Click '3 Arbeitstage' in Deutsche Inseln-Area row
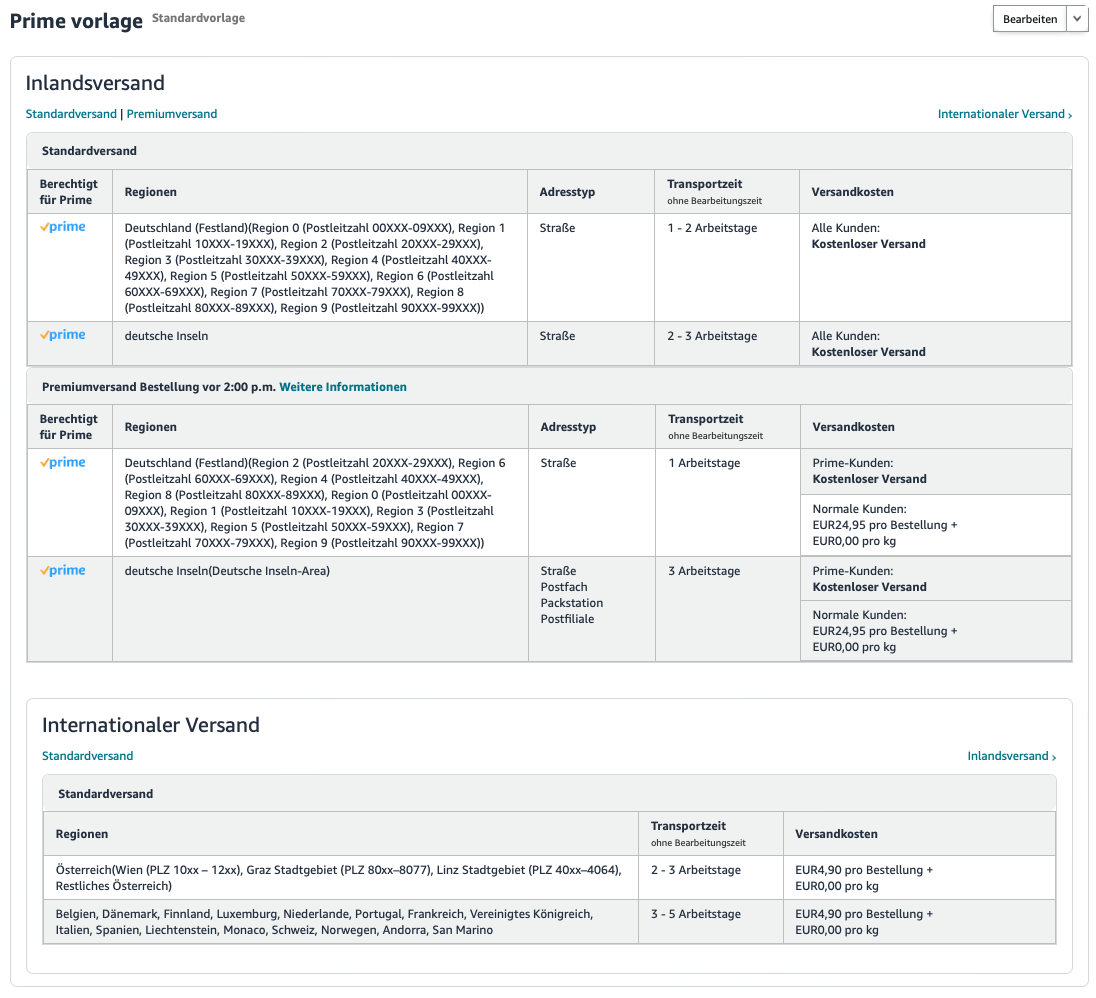 [704, 571]
